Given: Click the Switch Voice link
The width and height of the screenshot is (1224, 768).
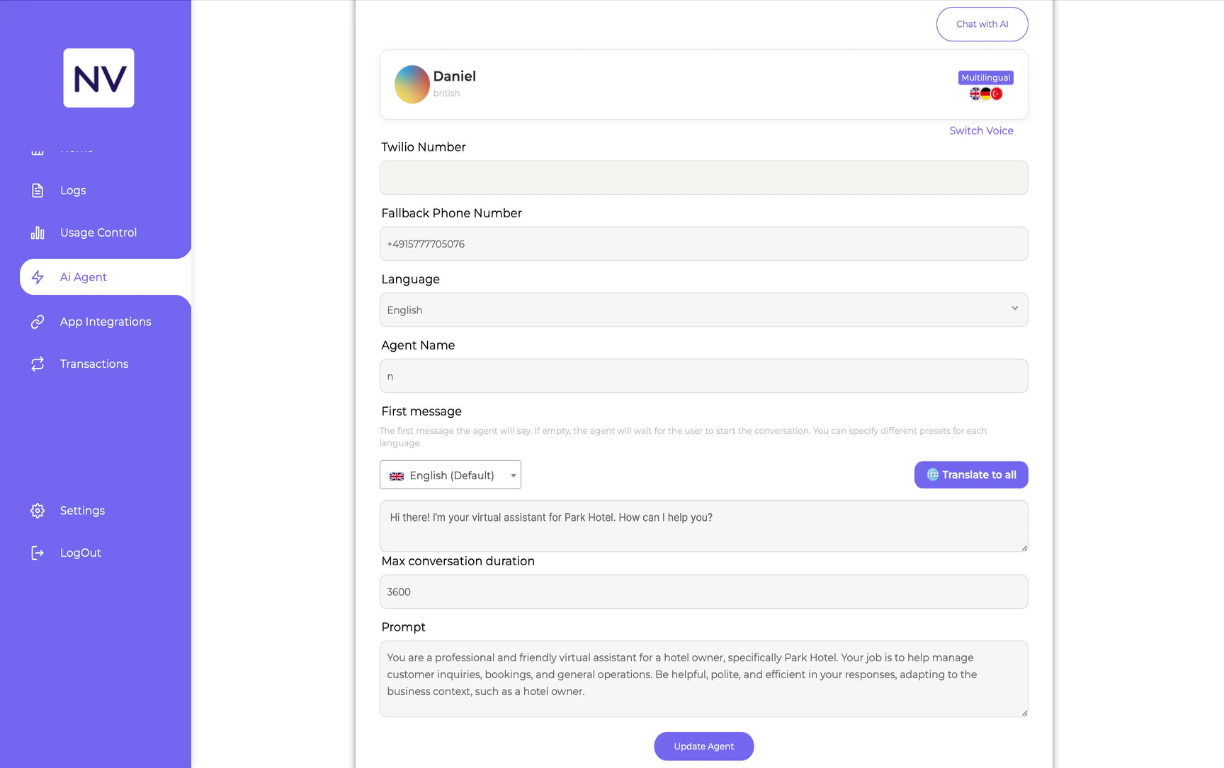Looking at the screenshot, I should tap(981, 131).
